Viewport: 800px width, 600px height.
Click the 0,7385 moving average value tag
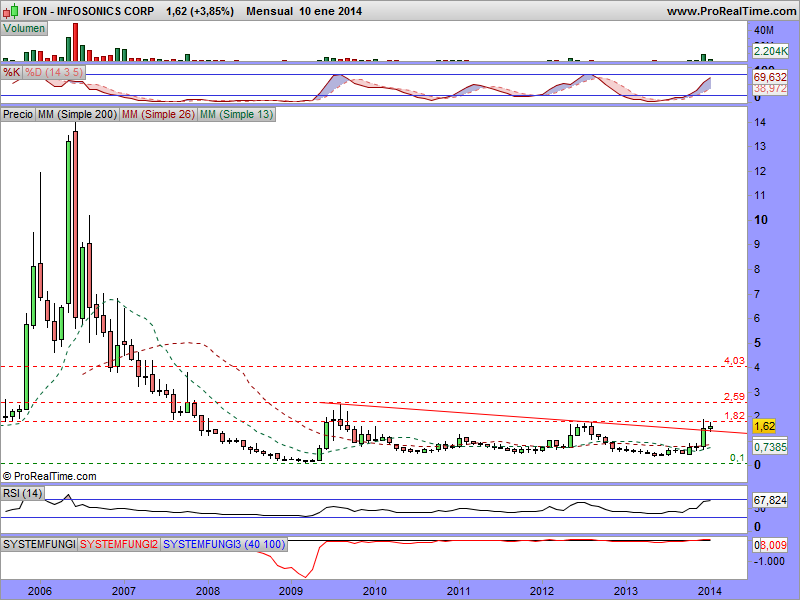pyautogui.click(x=770, y=447)
